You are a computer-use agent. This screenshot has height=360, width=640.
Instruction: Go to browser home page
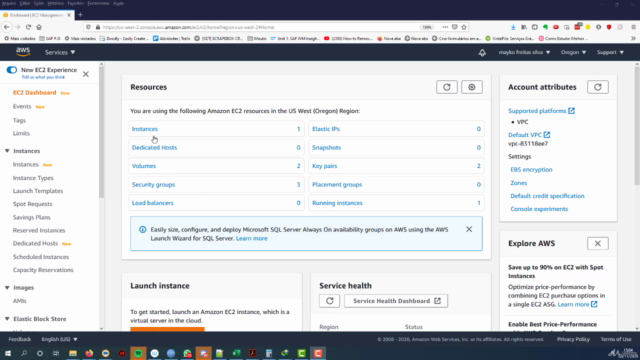coord(39,27)
